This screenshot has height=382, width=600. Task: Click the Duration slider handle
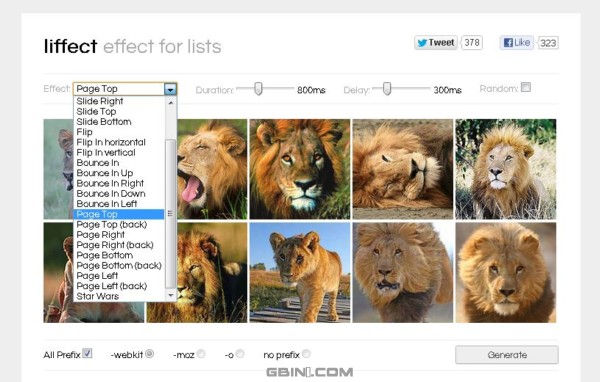click(258, 88)
